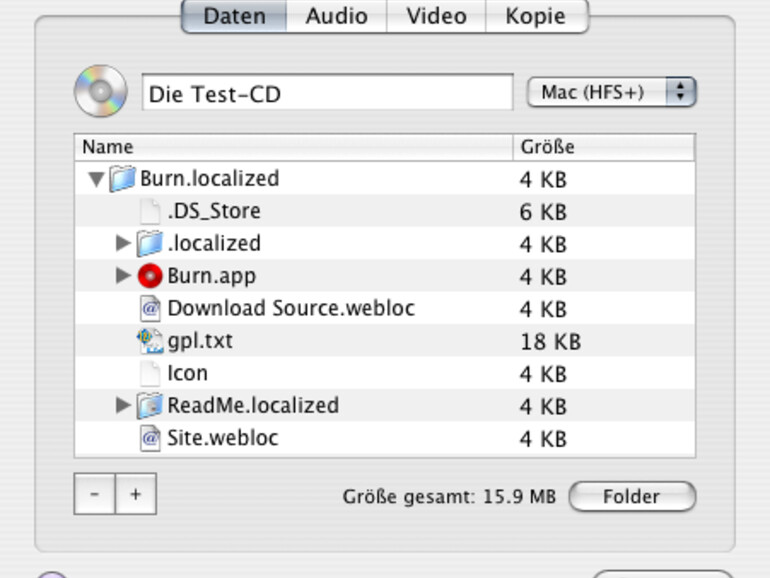Click the Folder button
The image size is (770, 578).
pos(631,496)
